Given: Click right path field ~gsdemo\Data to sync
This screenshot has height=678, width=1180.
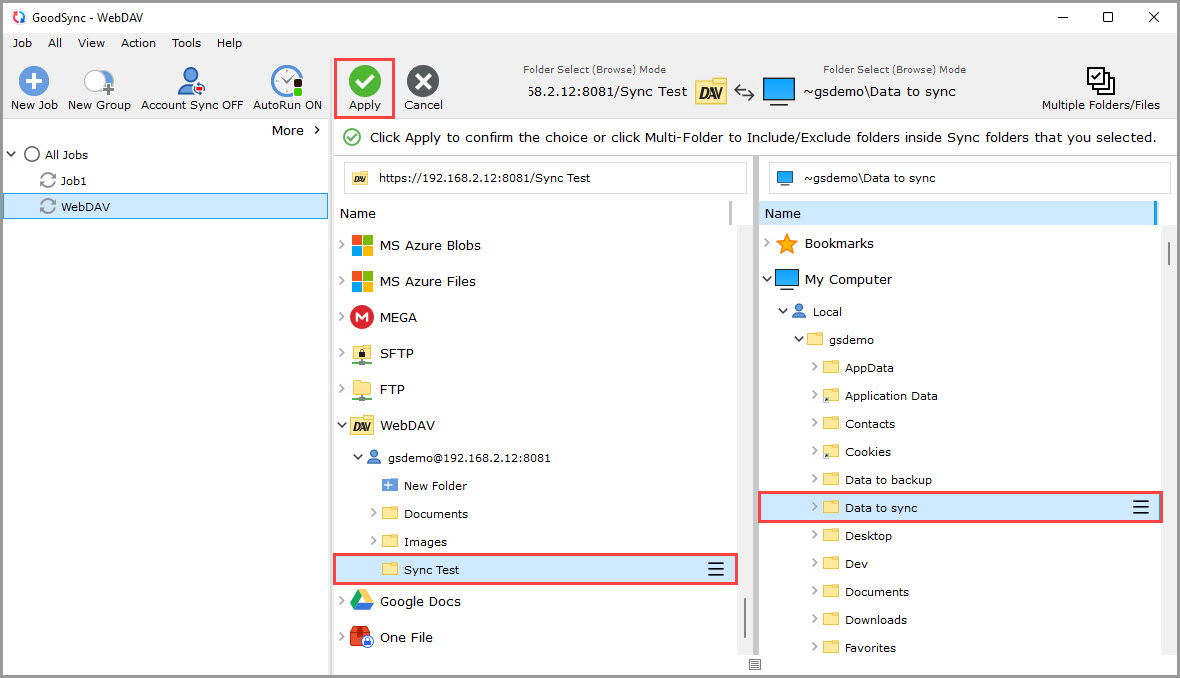Looking at the screenshot, I should click(969, 178).
